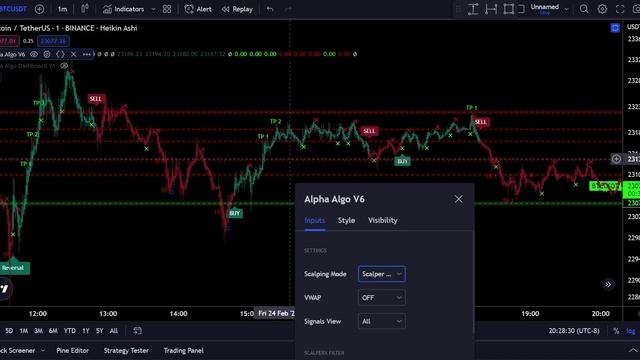Take a chart snapshot with camera icon

[636, 9]
